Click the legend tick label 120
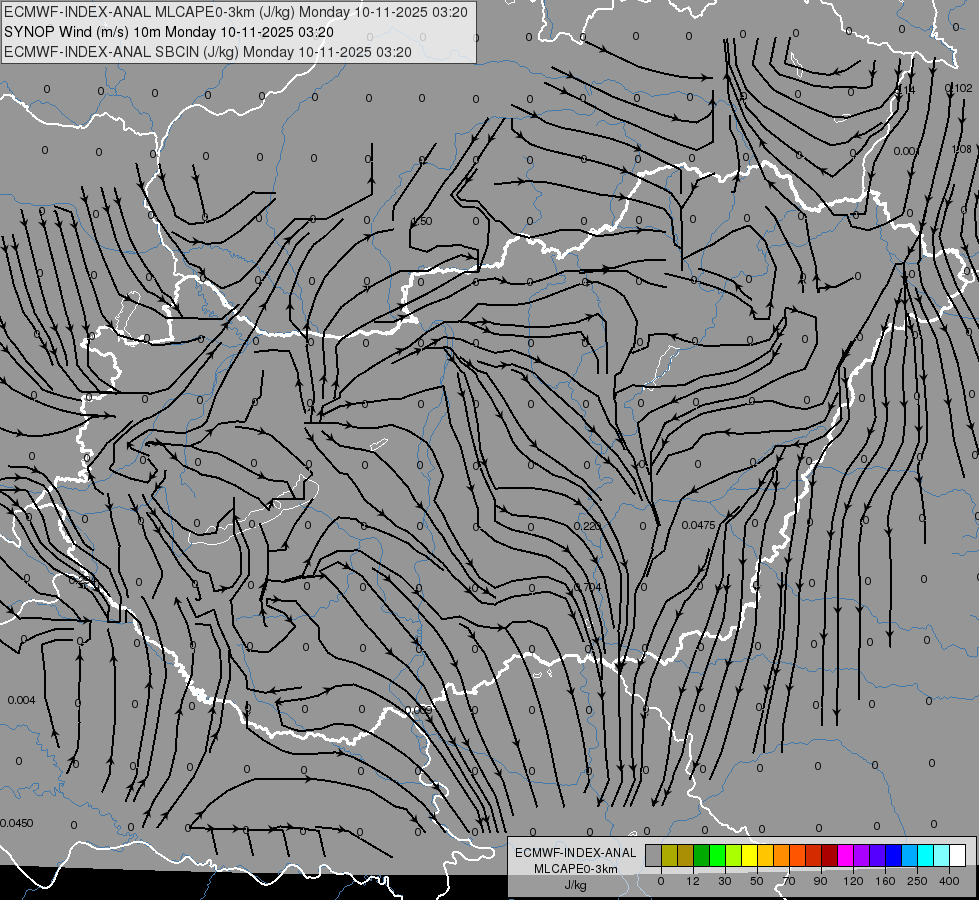Viewport: 979px width, 900px height. (x=854, y=881)
